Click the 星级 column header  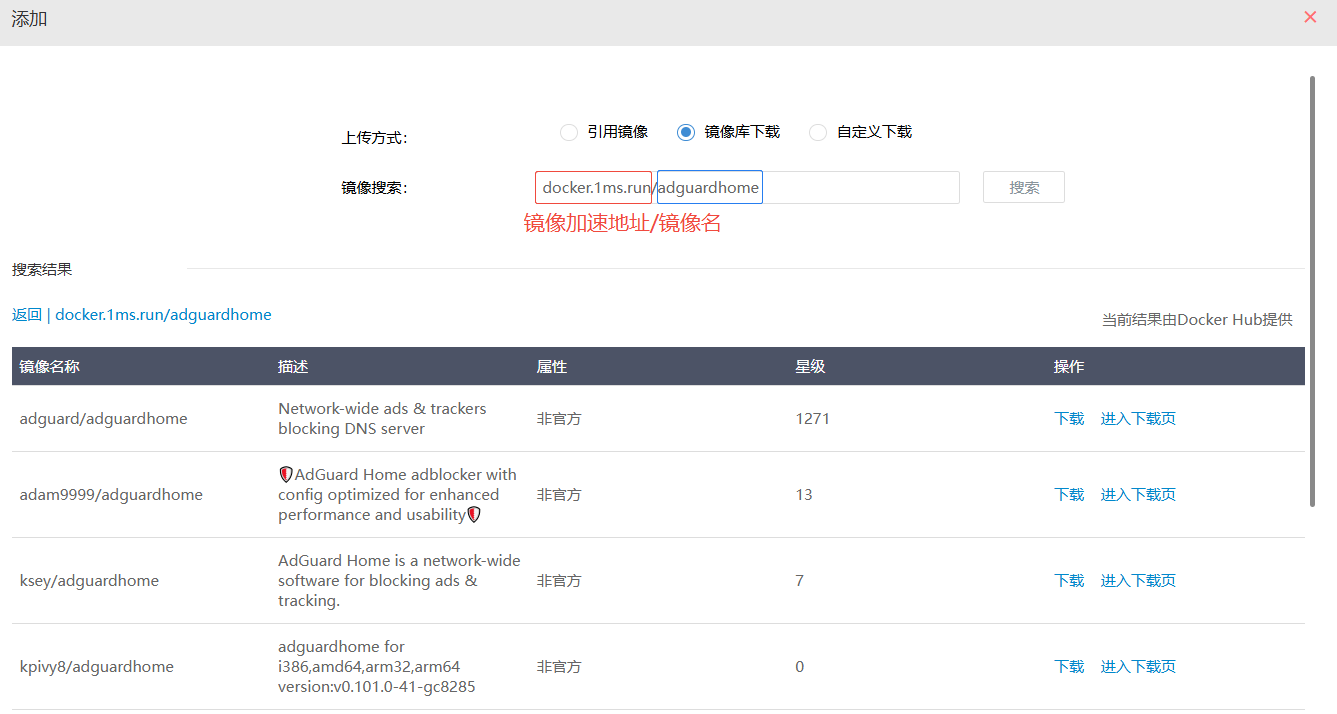tap(810, 366)
